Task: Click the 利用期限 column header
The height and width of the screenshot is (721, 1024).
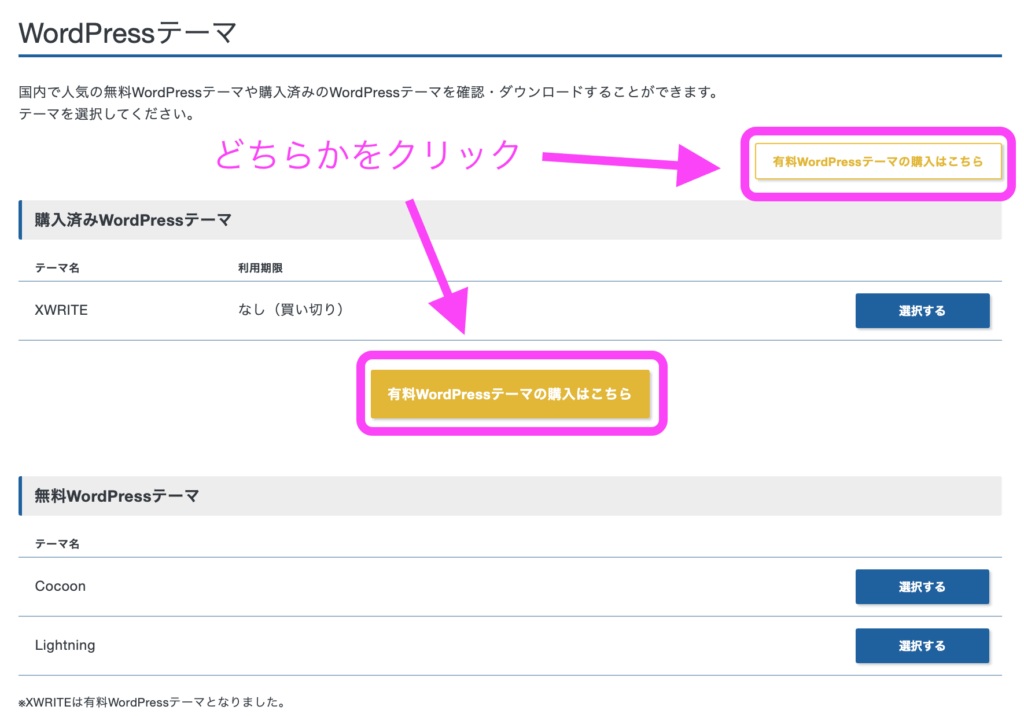Action: pos(260,268)
